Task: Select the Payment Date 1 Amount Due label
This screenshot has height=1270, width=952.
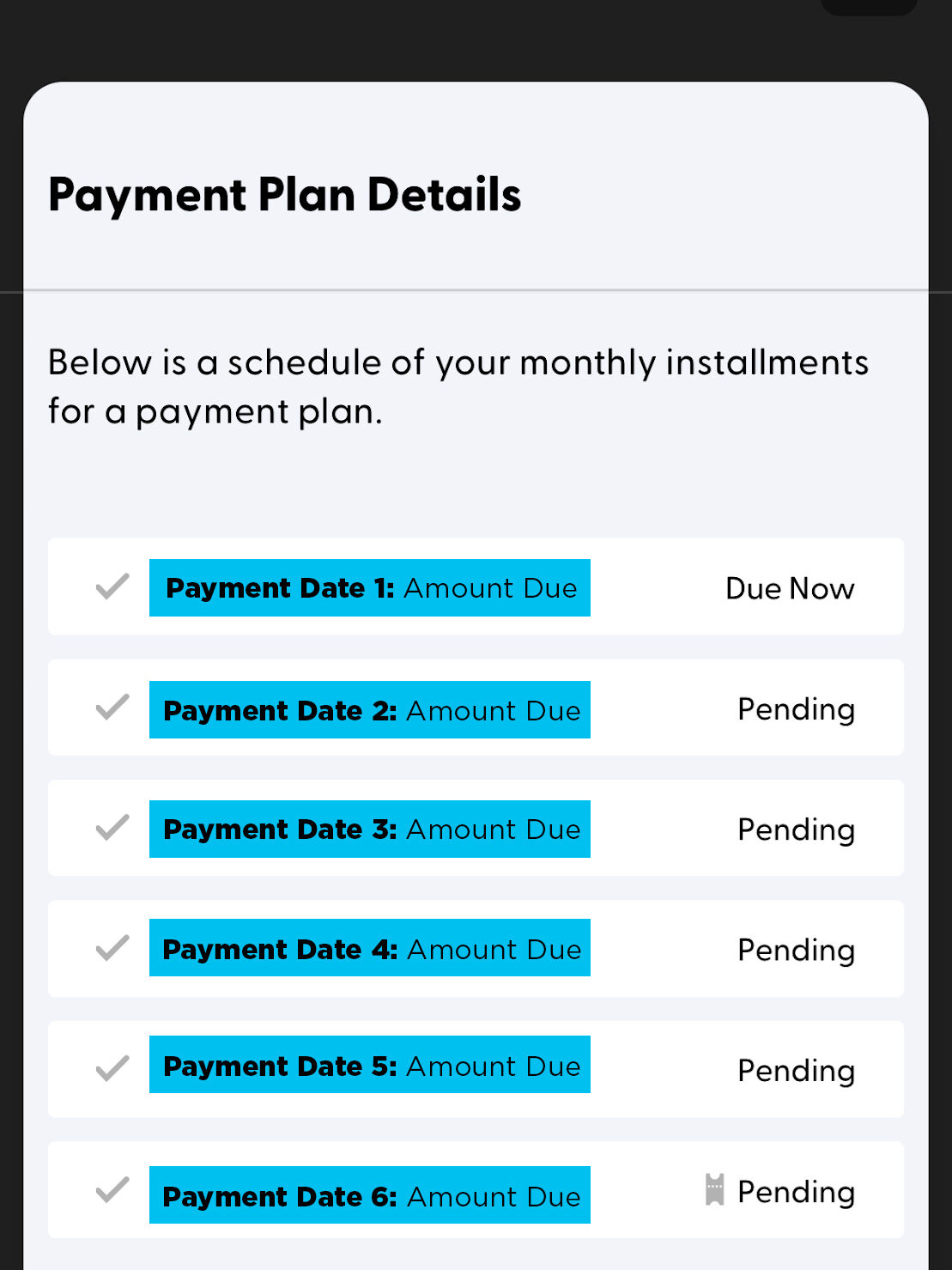Action: 370,588
